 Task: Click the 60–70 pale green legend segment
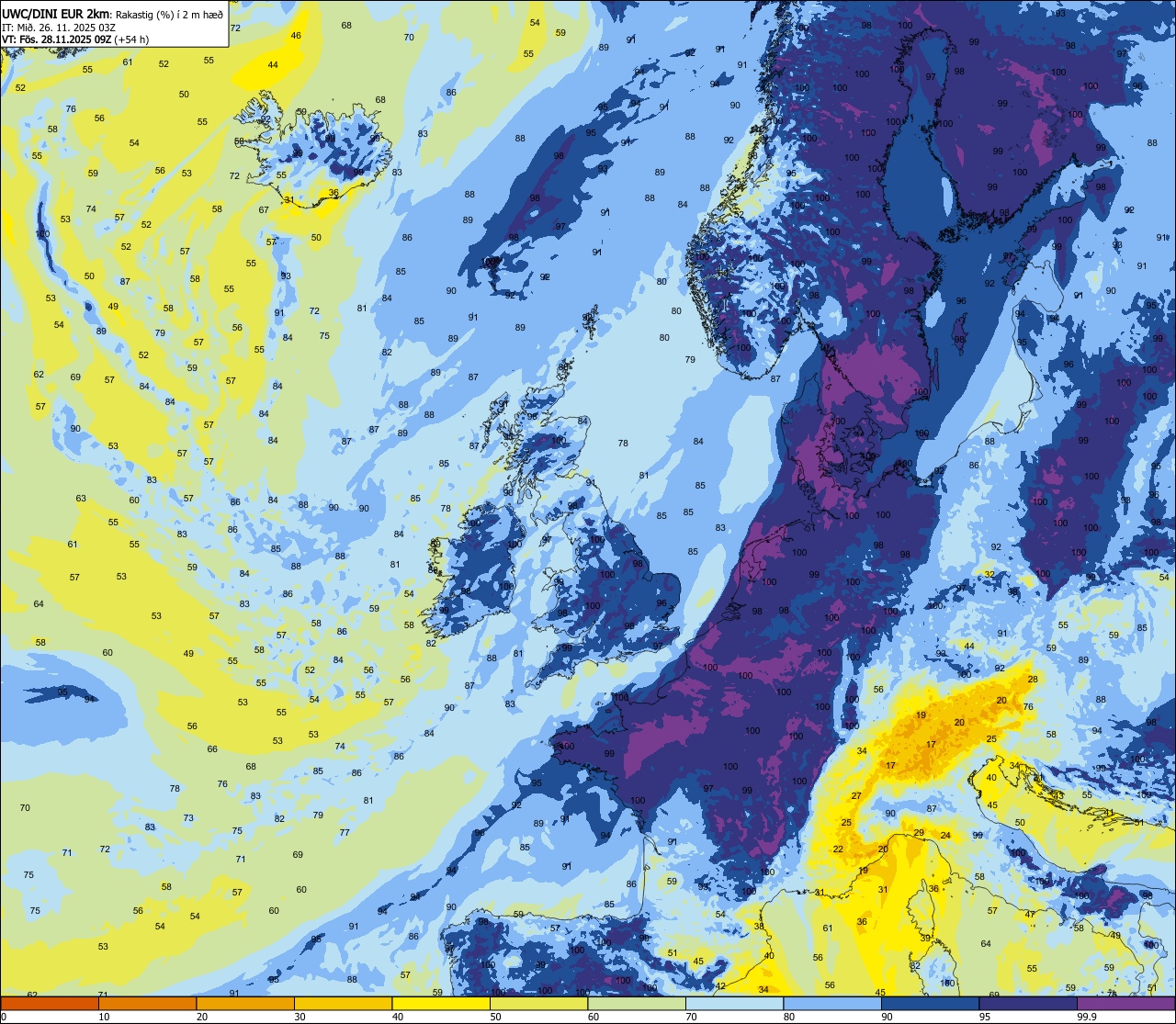coord(637,1004)
